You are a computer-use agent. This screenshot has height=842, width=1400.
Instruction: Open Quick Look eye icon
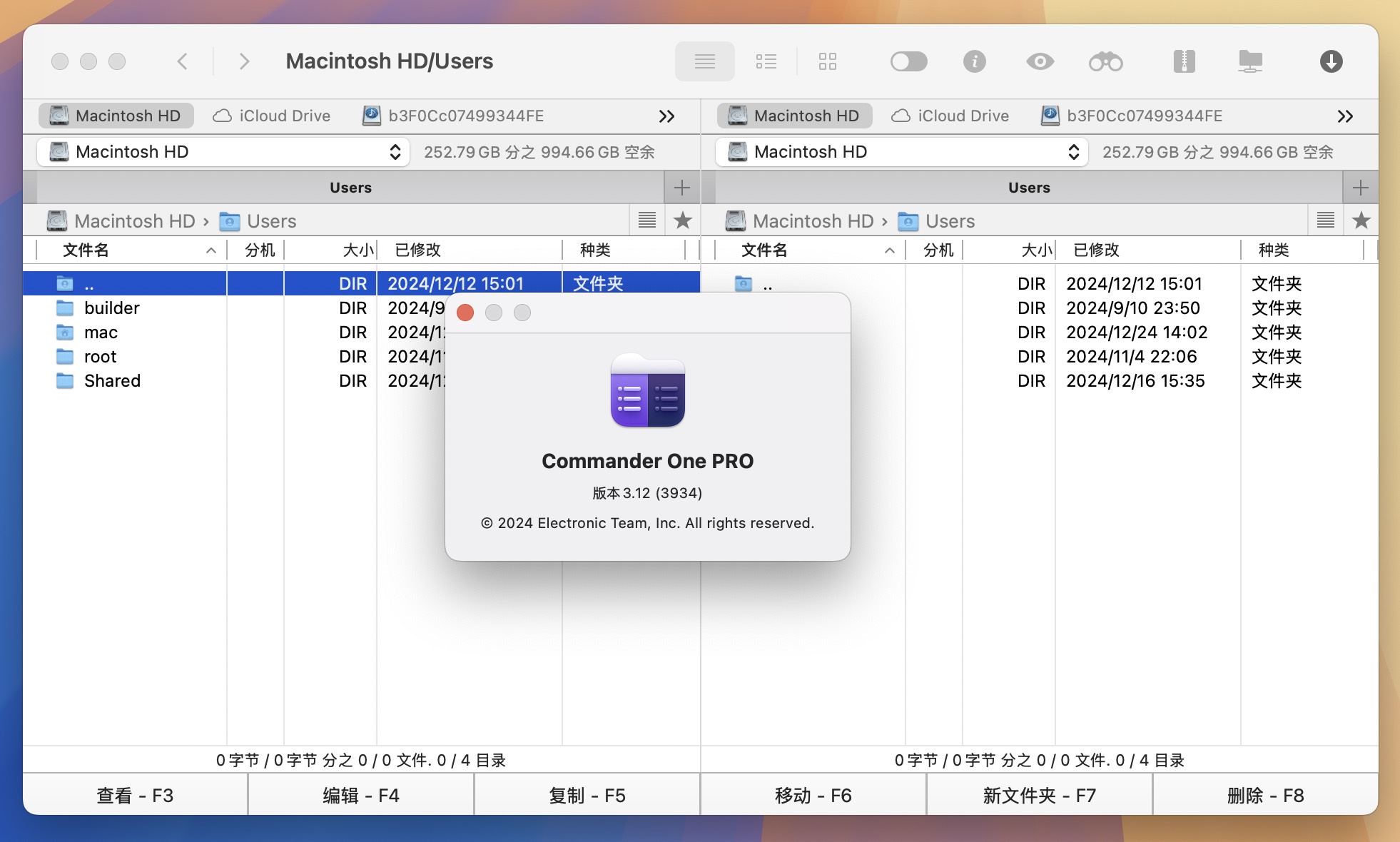(1040, 61)
